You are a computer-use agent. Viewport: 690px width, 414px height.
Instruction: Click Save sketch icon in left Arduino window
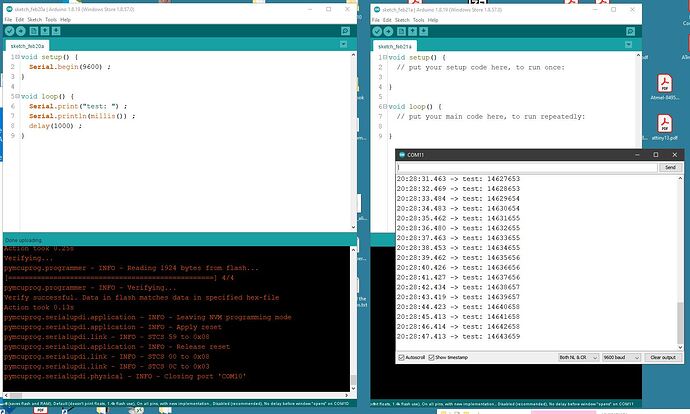tap(56, 31)
